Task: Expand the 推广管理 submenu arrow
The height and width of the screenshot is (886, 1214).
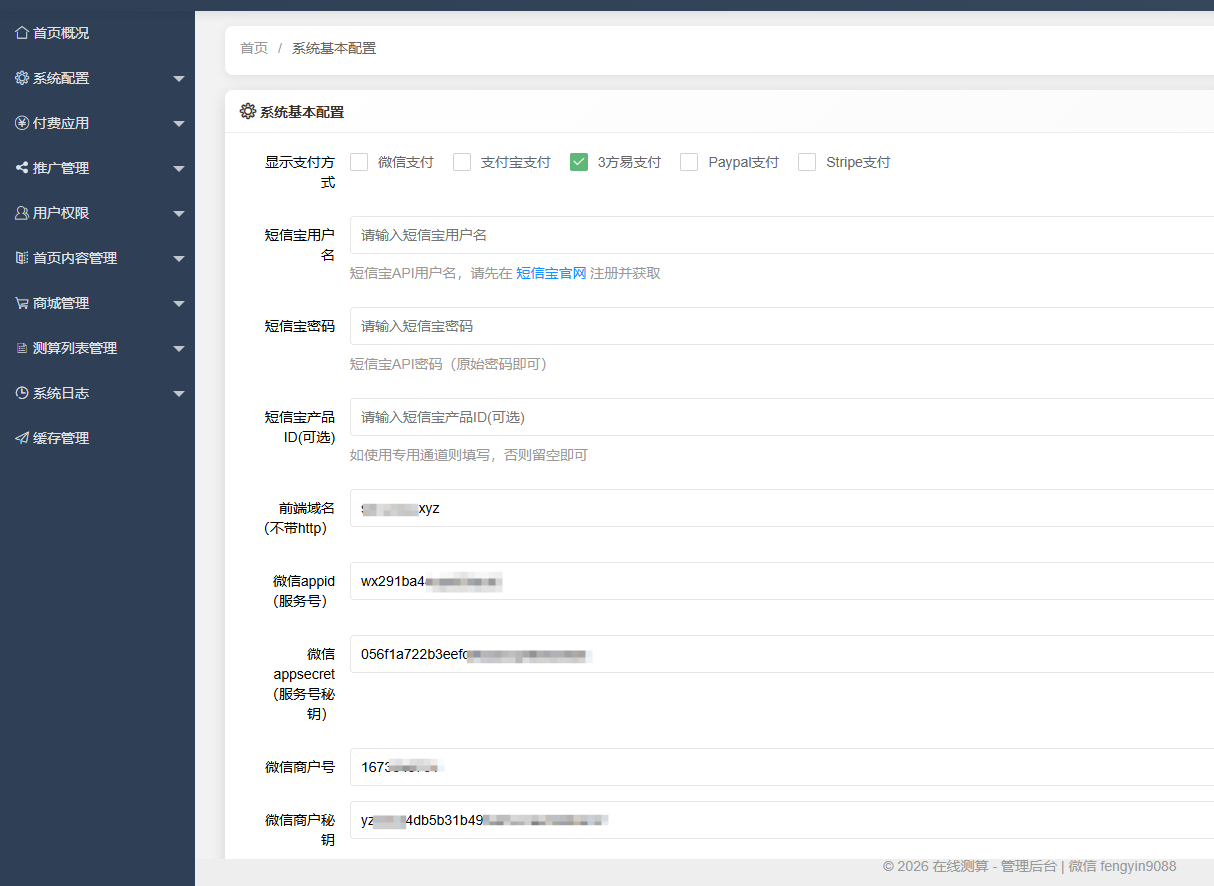Action: coord(179,169)
